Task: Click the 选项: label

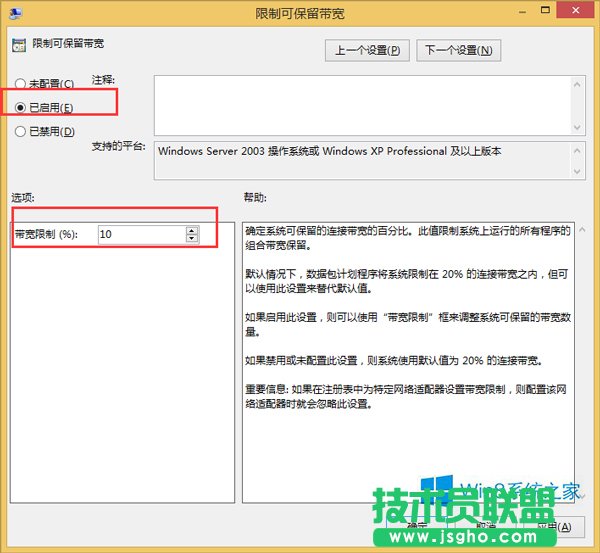Action: tap(23, 198)
